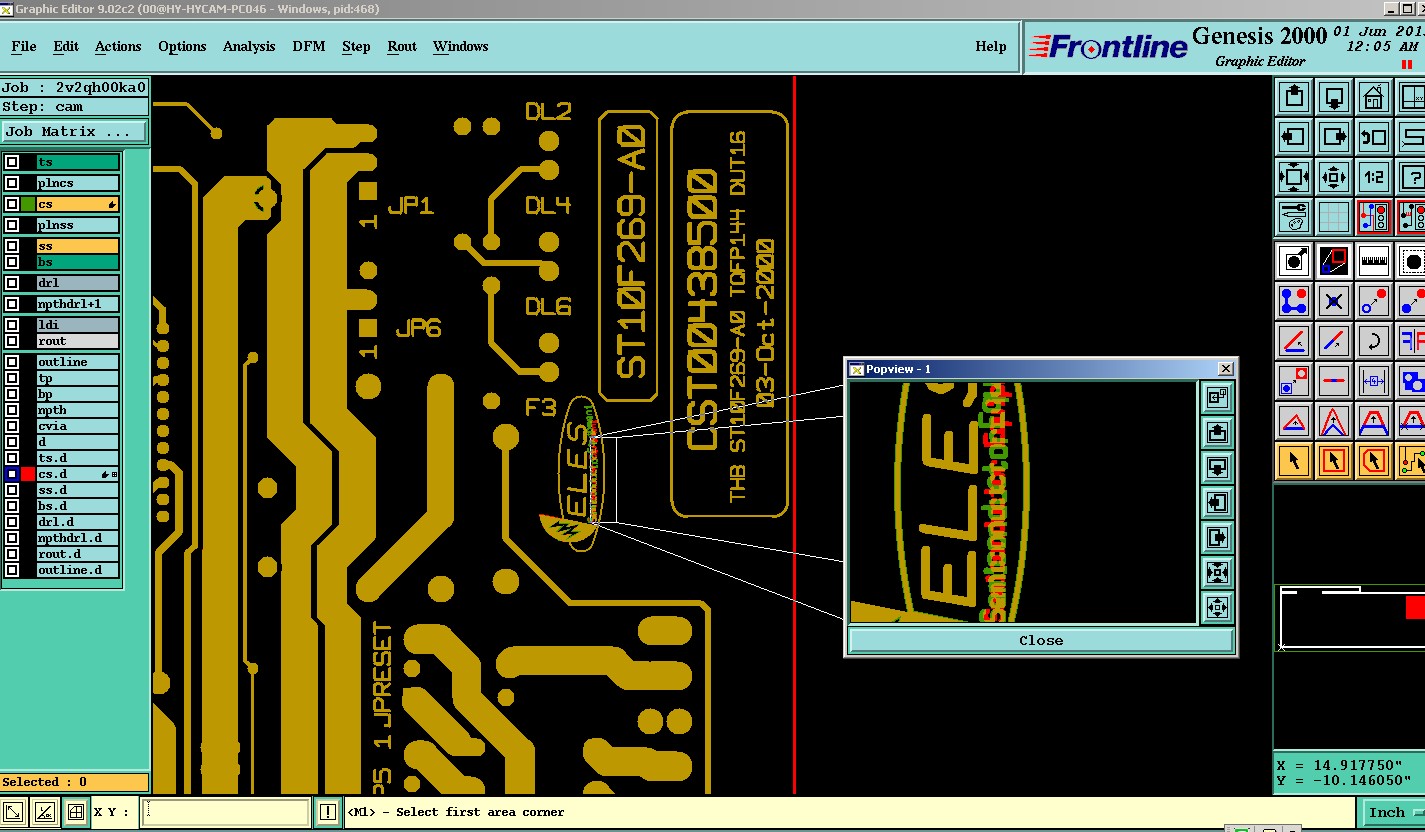The height and width of the screenshot is (832, 1425).
Task: Select the ldi layer name
Action: pyautogui.click(x=78, y=325)
